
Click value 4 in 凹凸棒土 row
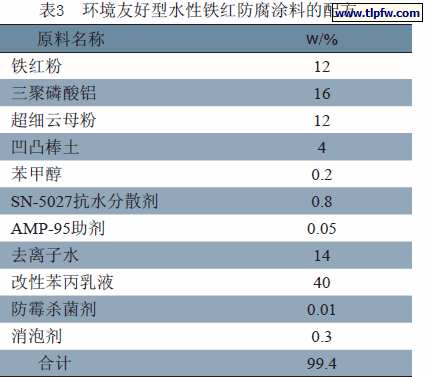coord(322,148)
